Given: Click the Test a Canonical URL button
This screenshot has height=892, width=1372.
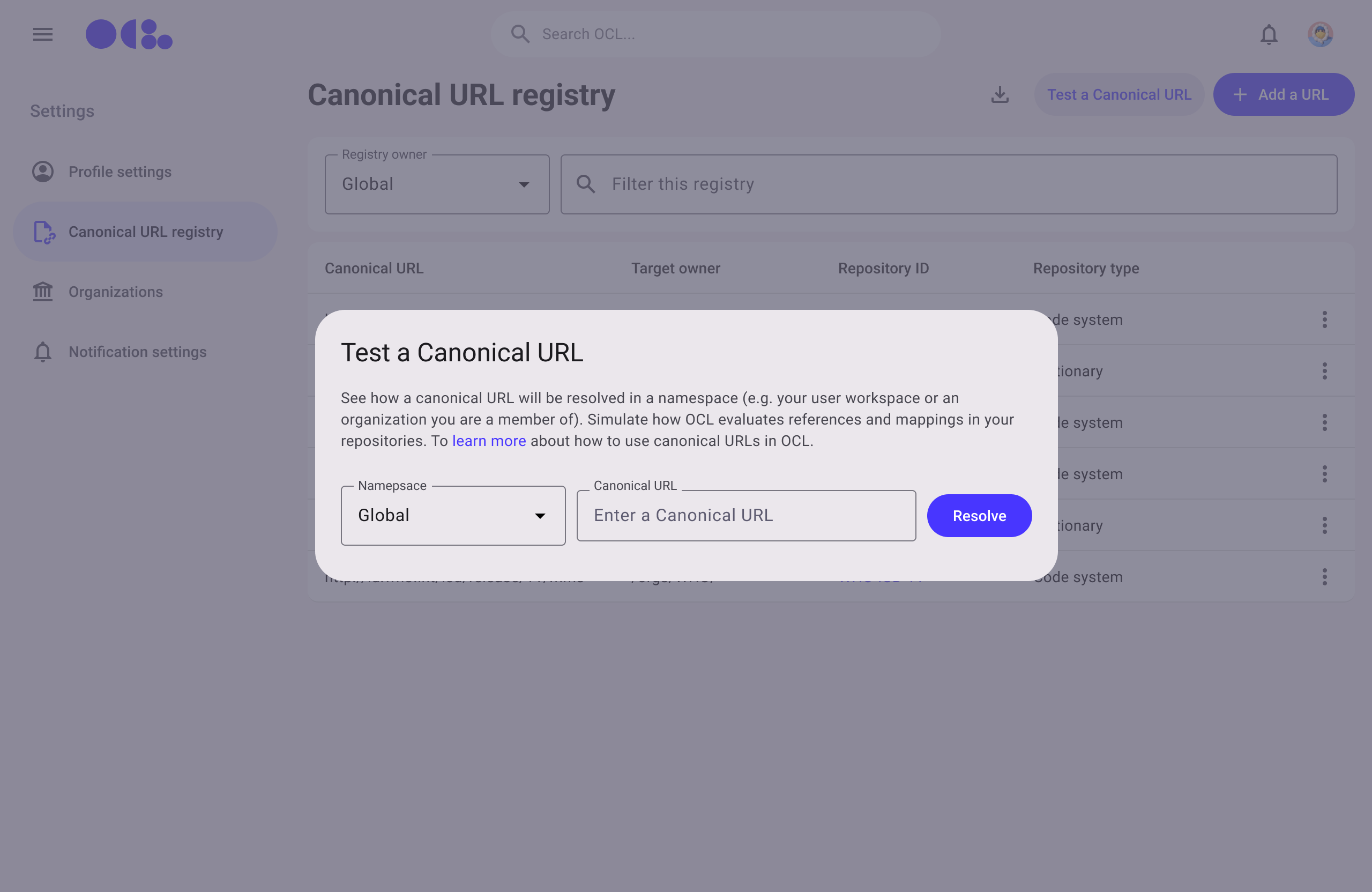Looking at the screenshot, I should pyautogui.click(x=1119, y=94).
